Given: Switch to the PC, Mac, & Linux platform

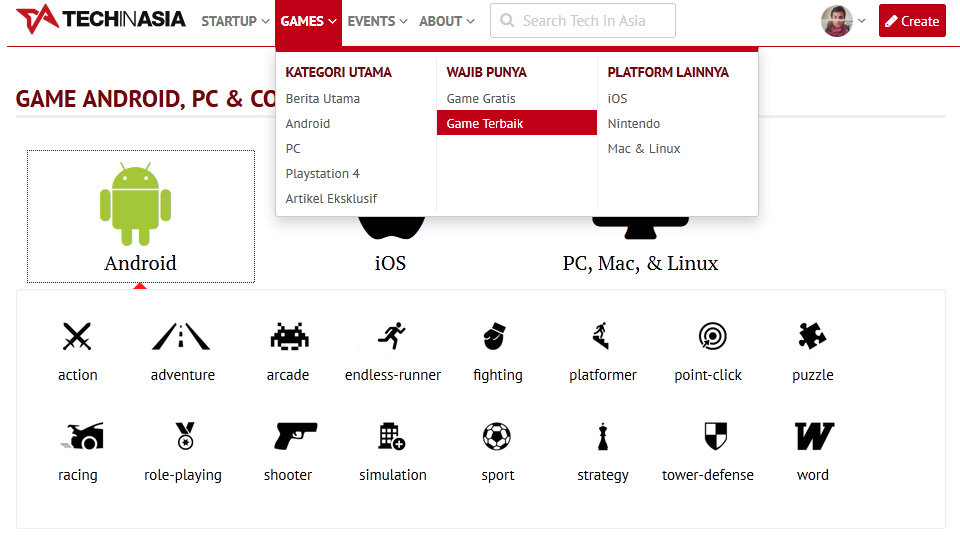Looking at the screenshot, I should [x=640, y=263].
